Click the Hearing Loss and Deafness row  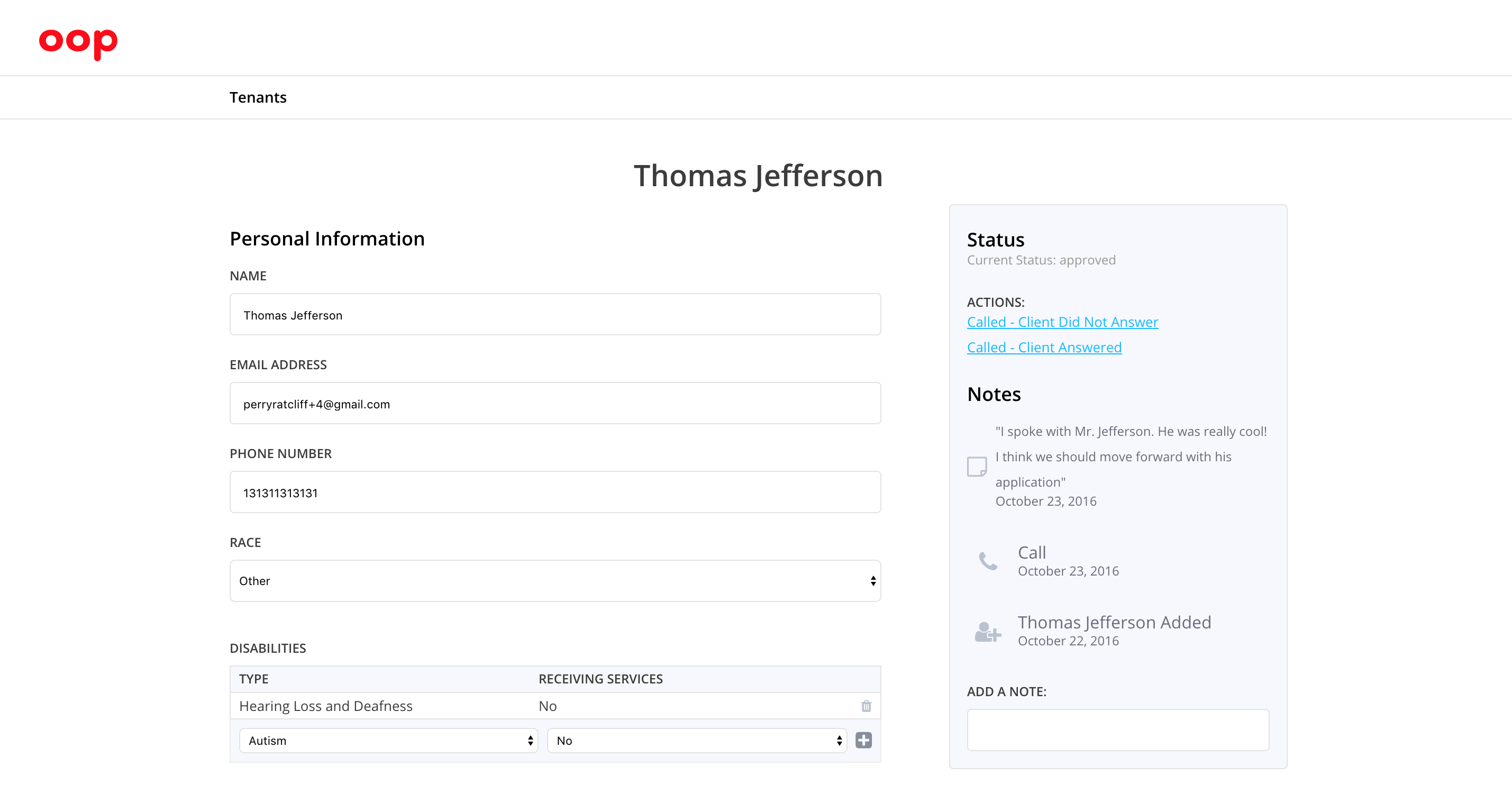pyautogui.click(x=326, y=706)
